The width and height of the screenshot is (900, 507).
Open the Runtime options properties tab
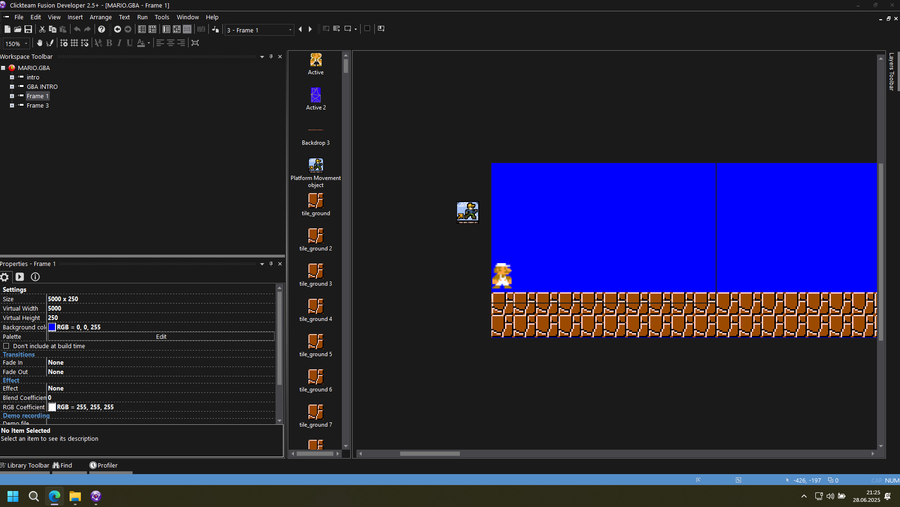tap(20, 277)
